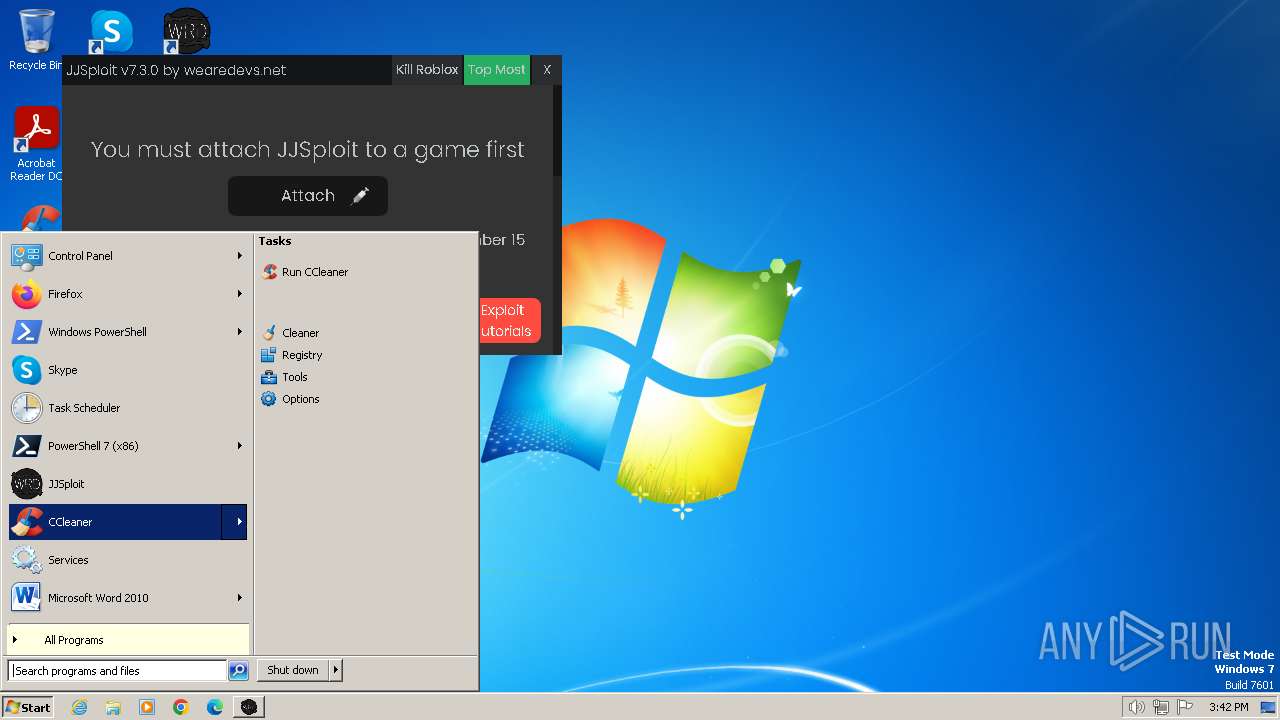1280x720 pixels.
Task: Open Task Scheduler
Action: 128,408
